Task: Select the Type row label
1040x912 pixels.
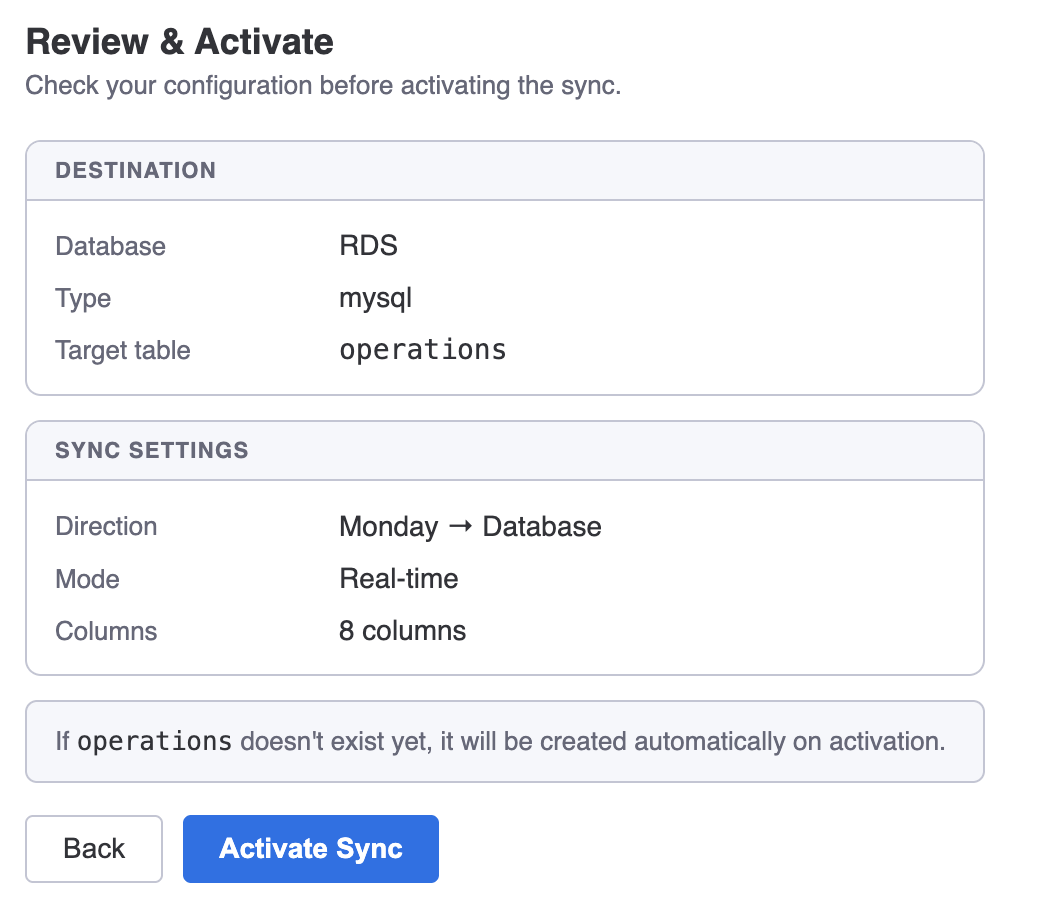Action: click(83, 298)
